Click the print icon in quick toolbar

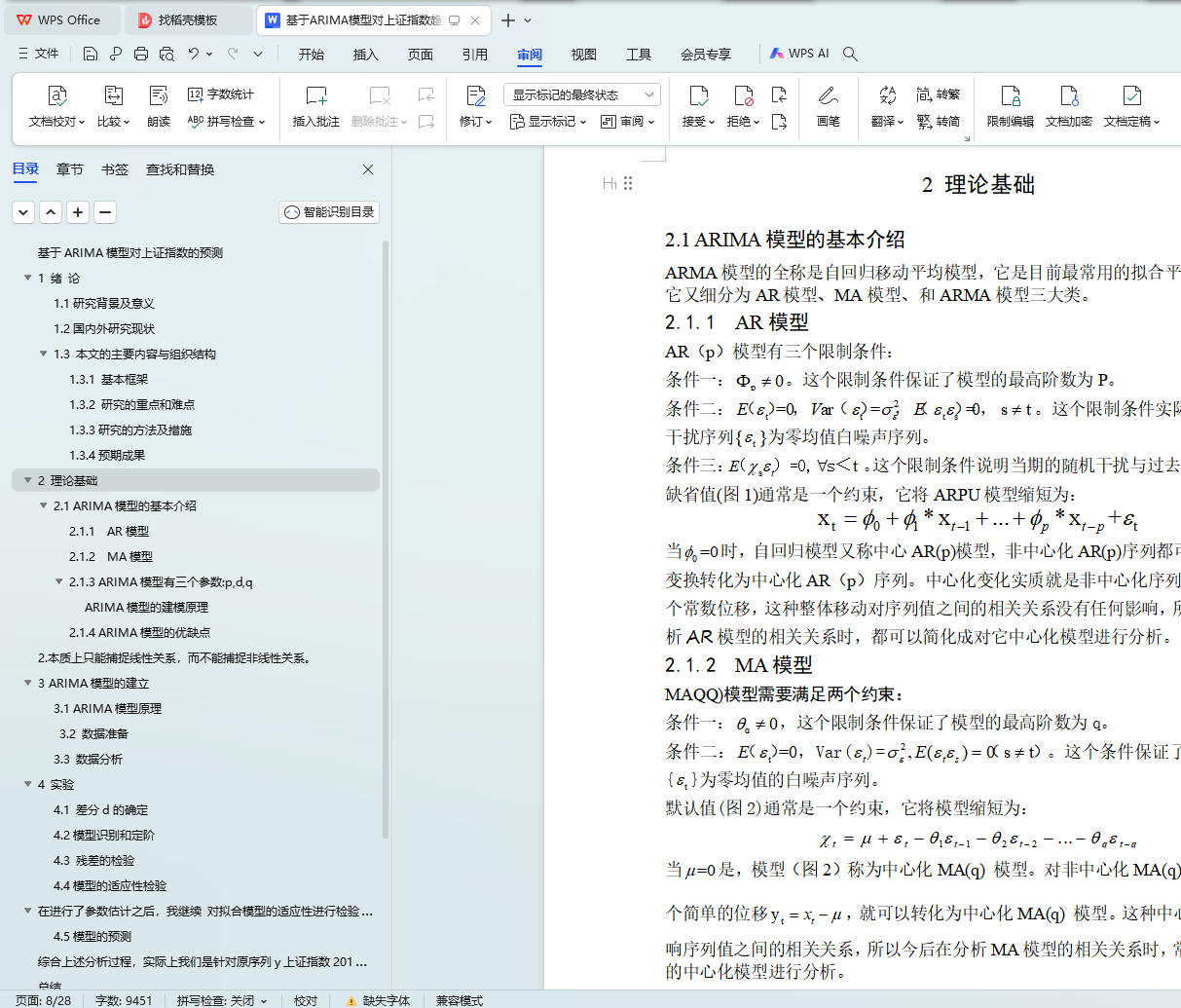pos(141,54)
